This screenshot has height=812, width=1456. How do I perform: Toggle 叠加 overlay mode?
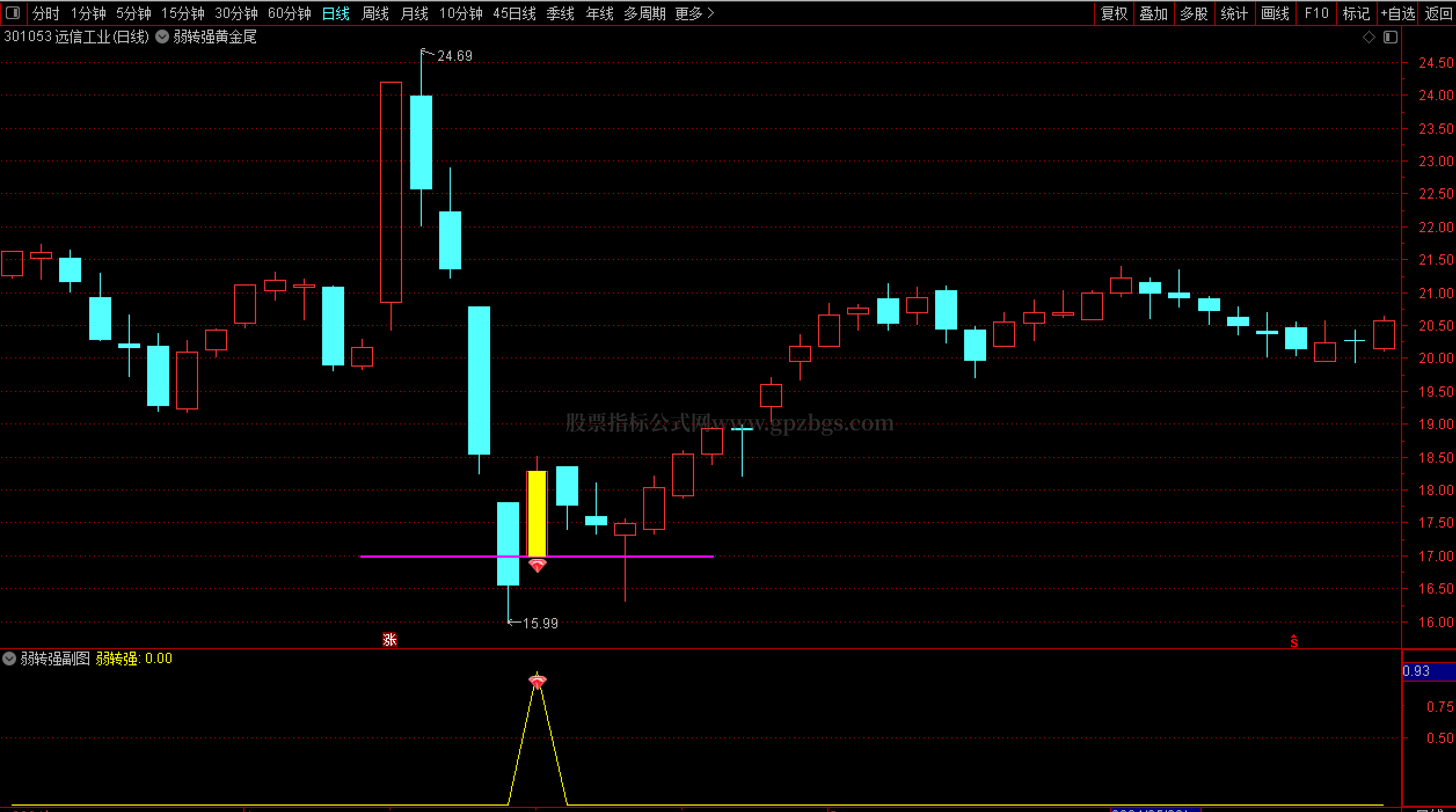(x=1154, y=13)
